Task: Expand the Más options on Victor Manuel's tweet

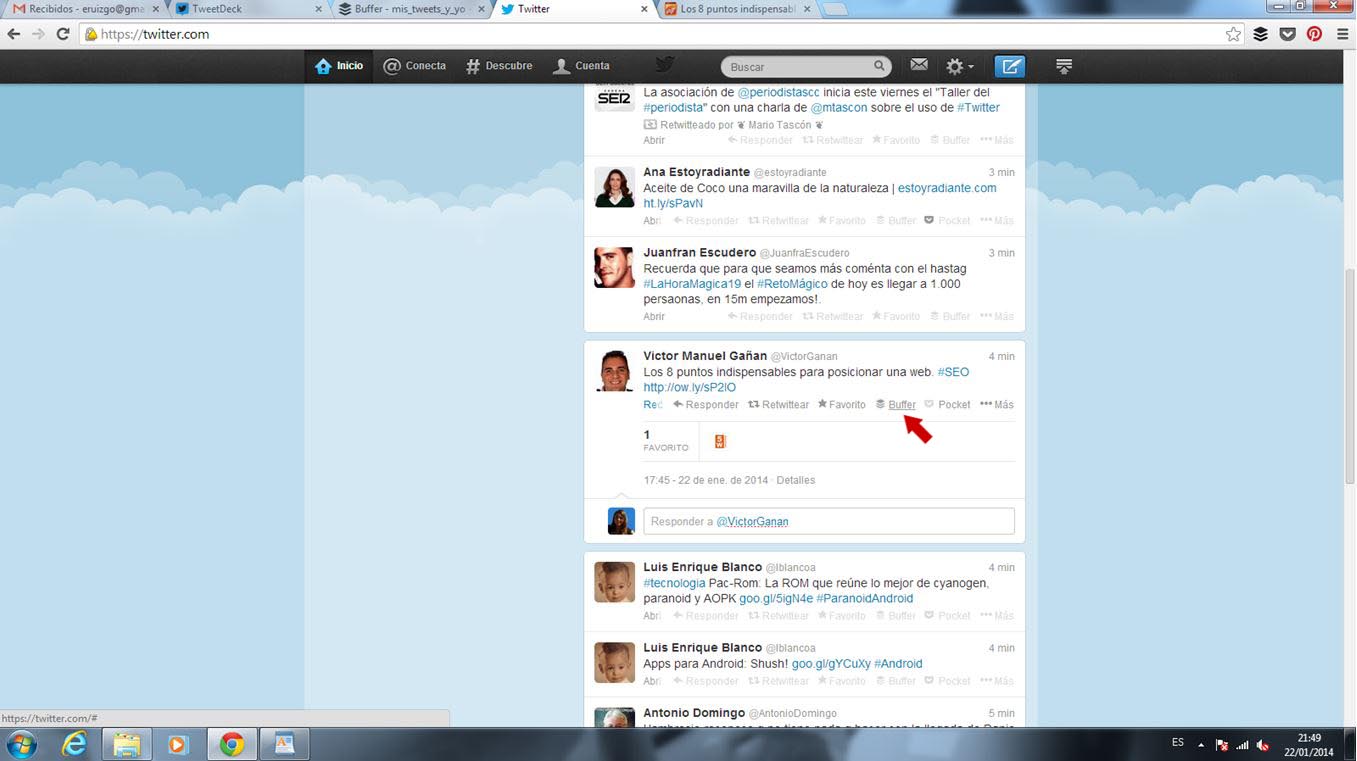Action: [997, 405]
